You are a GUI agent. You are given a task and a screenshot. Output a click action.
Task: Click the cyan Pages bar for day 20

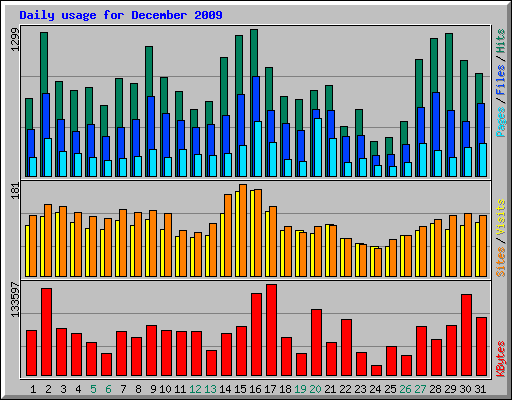coord(318,147)
